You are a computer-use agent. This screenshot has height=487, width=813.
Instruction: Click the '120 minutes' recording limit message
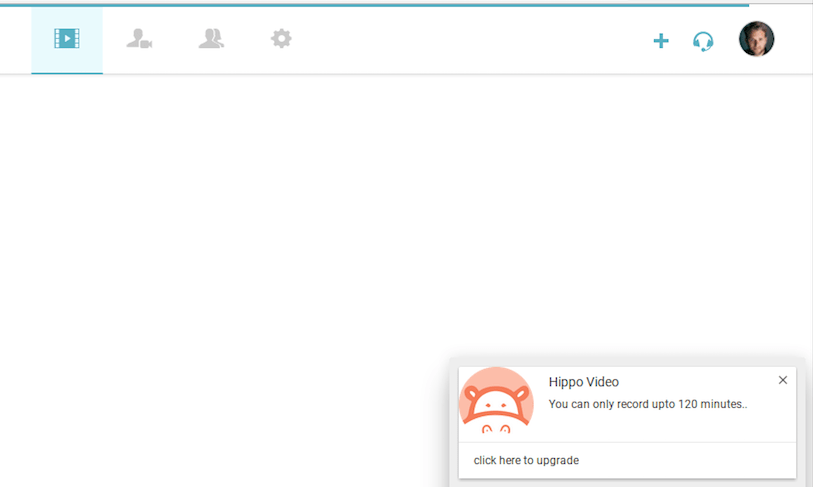(x=648, y=404)
